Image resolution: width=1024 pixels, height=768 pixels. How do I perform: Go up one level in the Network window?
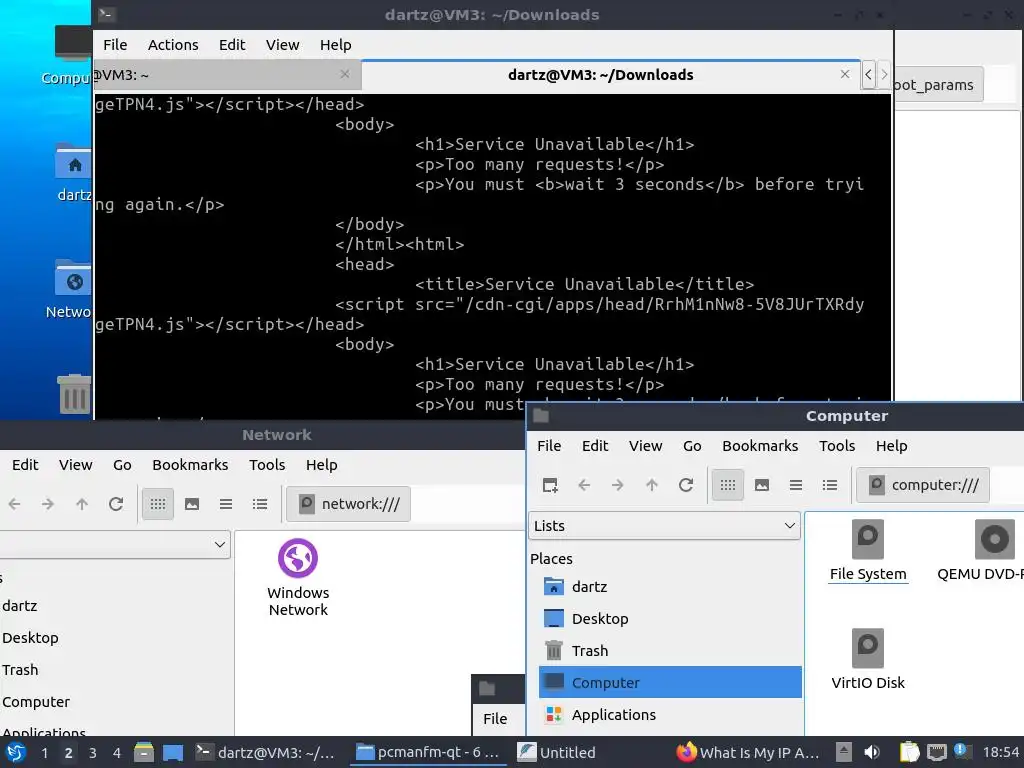tap(82, 504)
